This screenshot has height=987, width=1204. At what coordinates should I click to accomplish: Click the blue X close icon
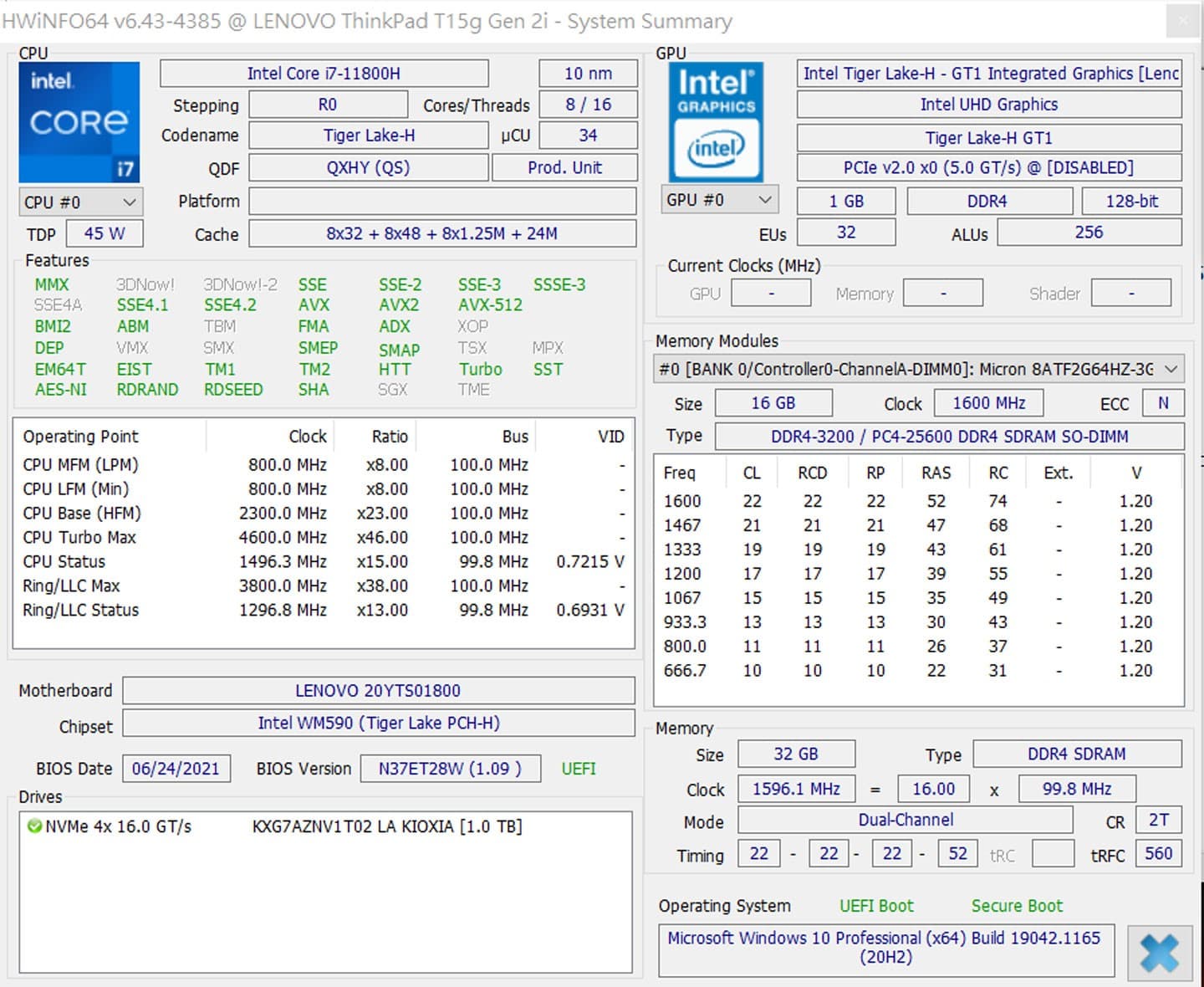pyautogui.click(x=1159, y=953)
